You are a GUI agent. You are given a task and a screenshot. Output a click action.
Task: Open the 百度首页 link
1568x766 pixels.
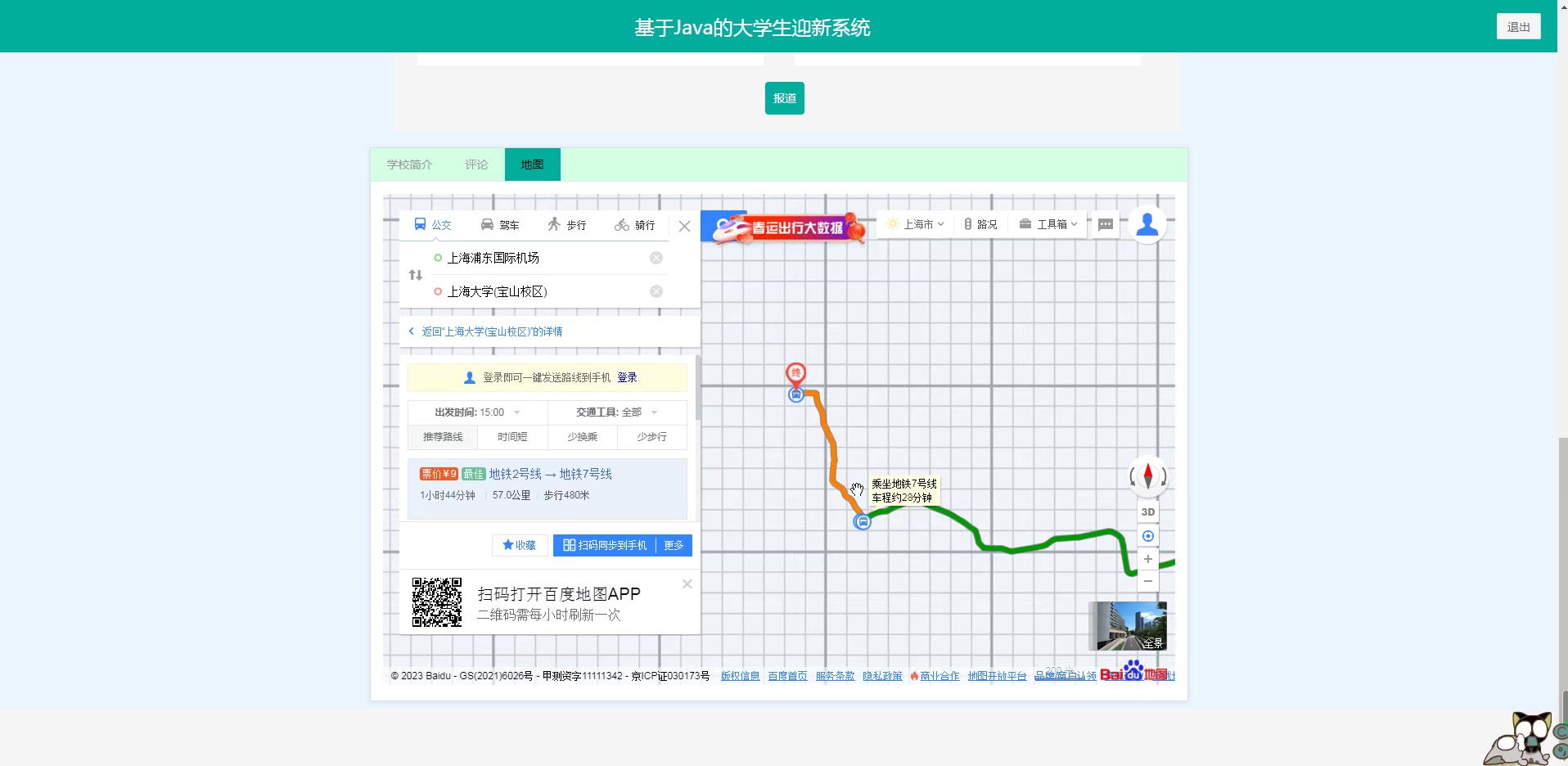[788, 676]
